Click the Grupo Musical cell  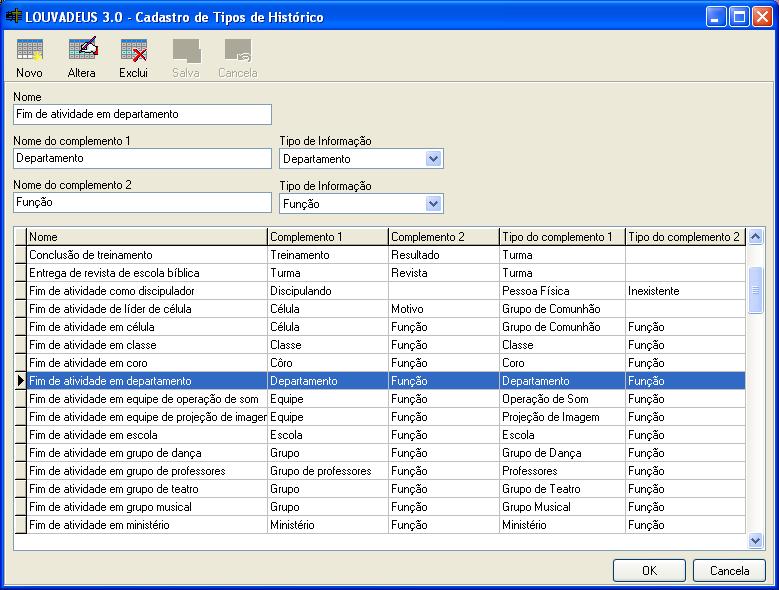pos(562,507)
